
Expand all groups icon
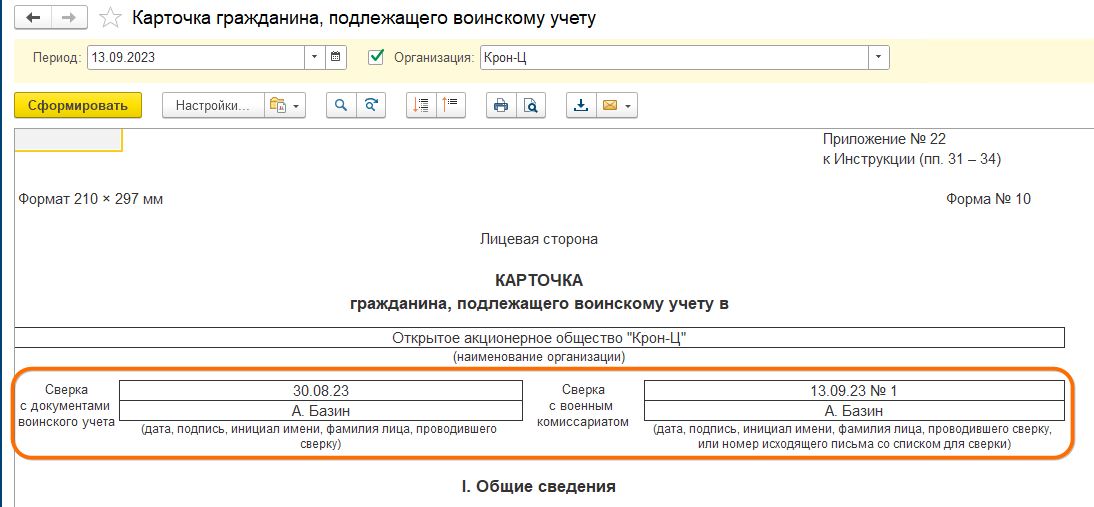421,106
